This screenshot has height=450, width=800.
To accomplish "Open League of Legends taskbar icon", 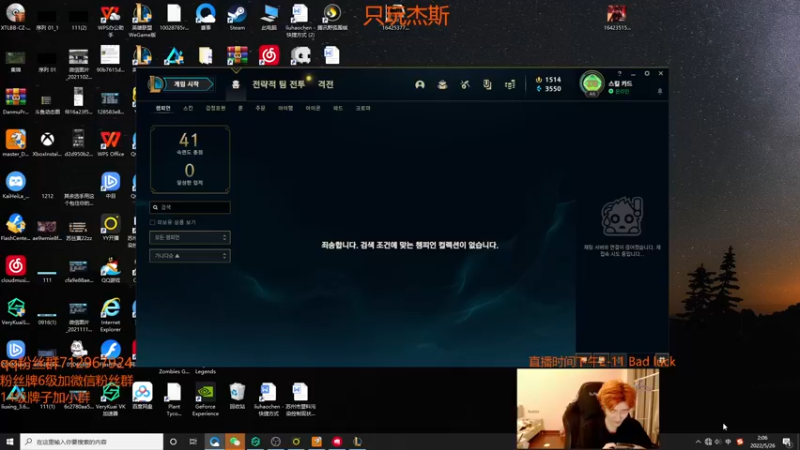I will (x=357, y=441).
